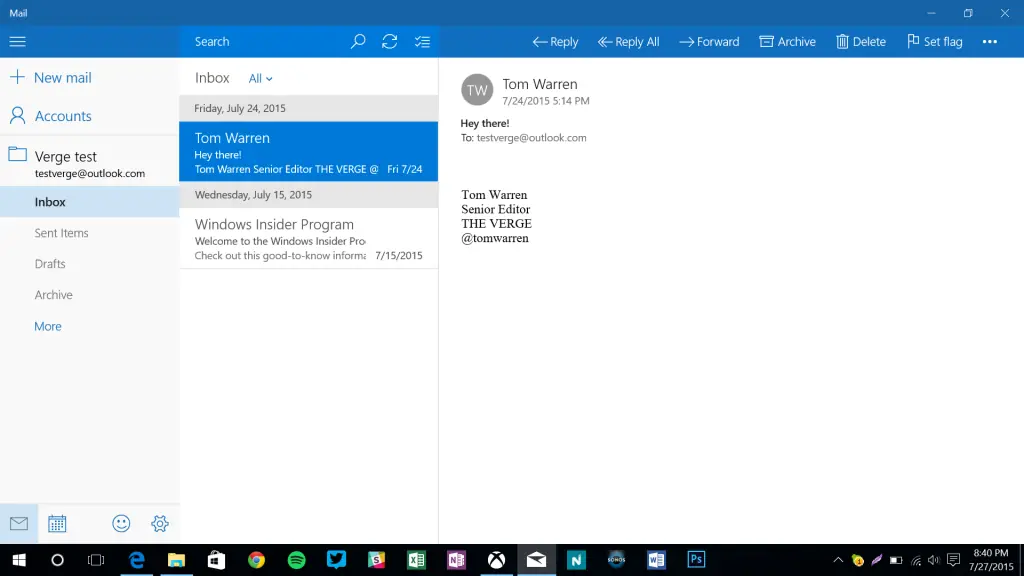Set flag on this message
The width and height of the screenshot is (1024, 576).
point(935,41)
